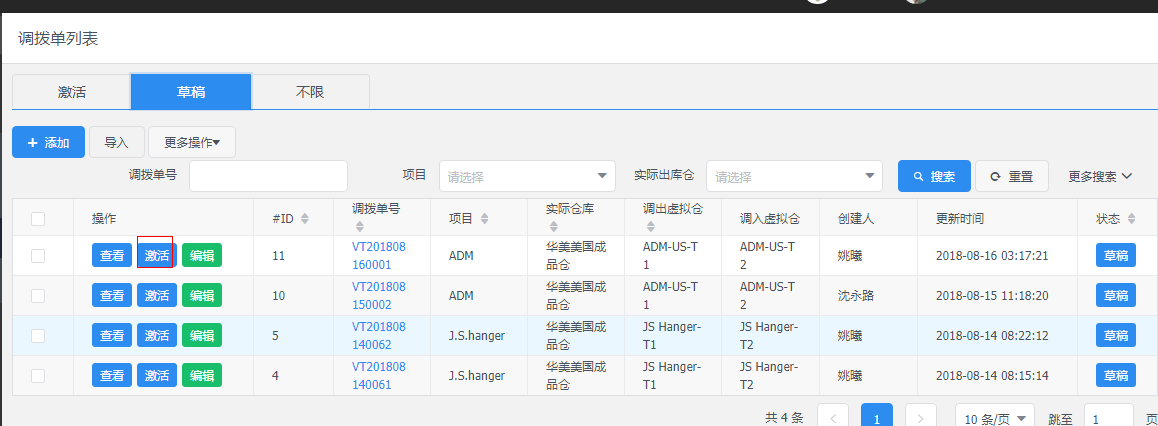Click 编辑 for row ID 4
Image resolution: width=1158 pixels, height=426 pixels.
(x=202, y=375)
